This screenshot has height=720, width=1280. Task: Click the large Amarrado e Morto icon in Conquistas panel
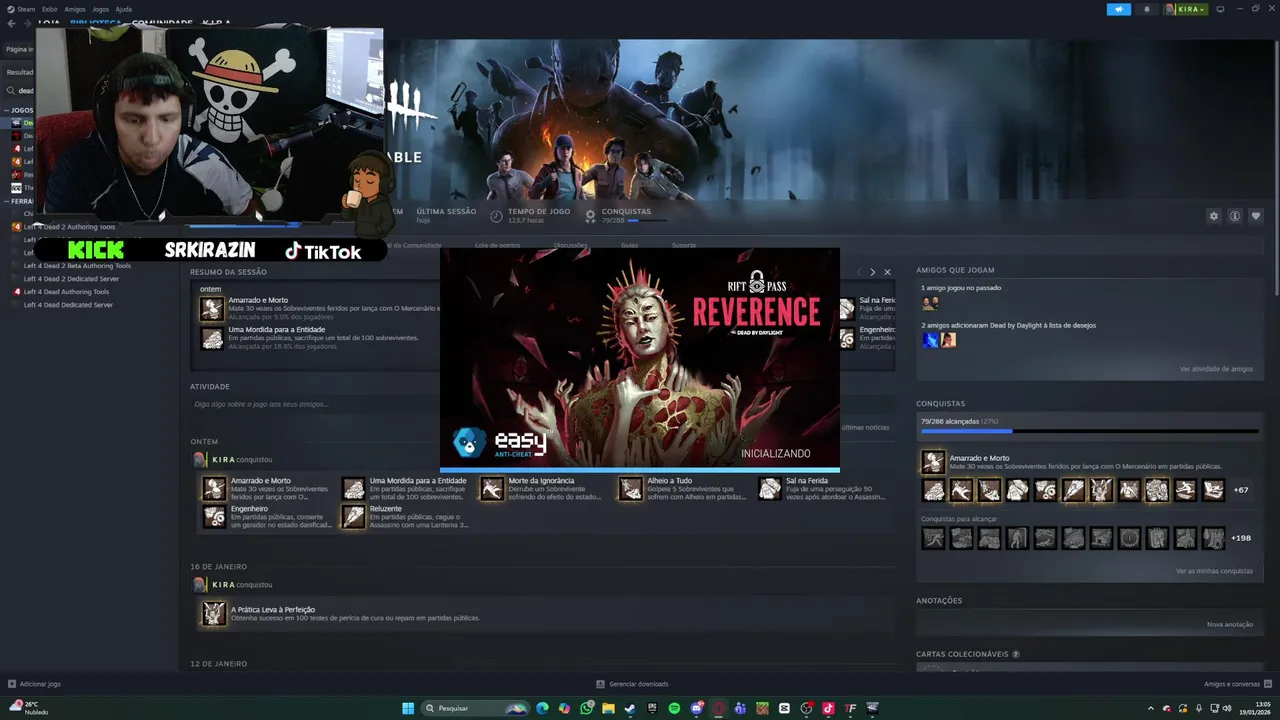point(933,462)
